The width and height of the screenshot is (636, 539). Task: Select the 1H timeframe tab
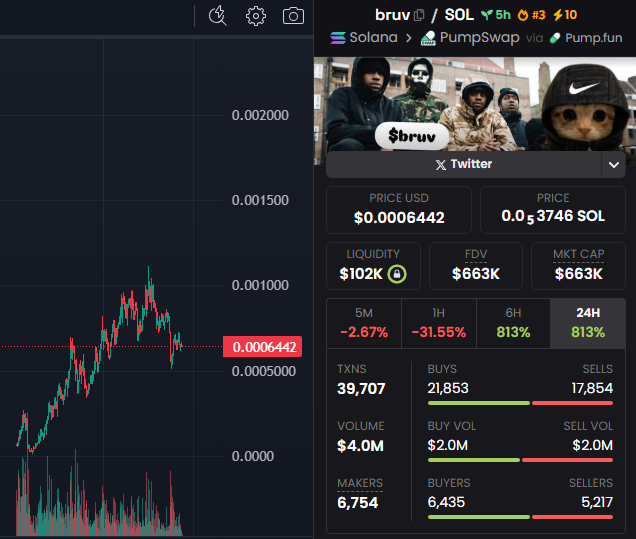click(x=439, y=323)
